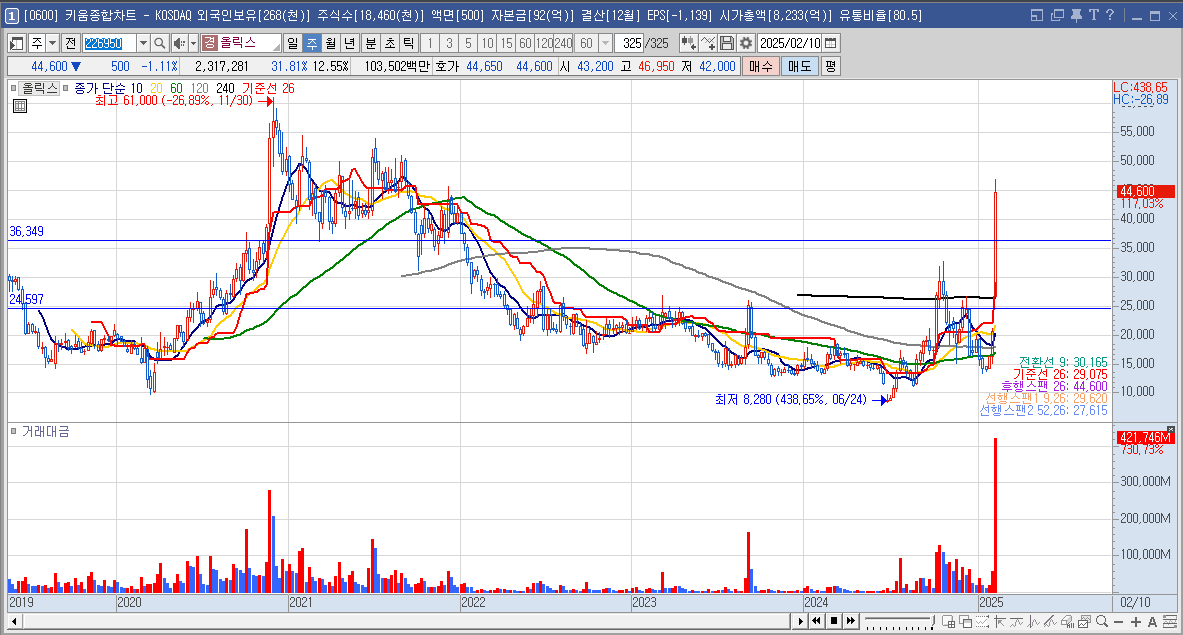Click the 평 button
1183x635 pixels.
click(830, 66)
